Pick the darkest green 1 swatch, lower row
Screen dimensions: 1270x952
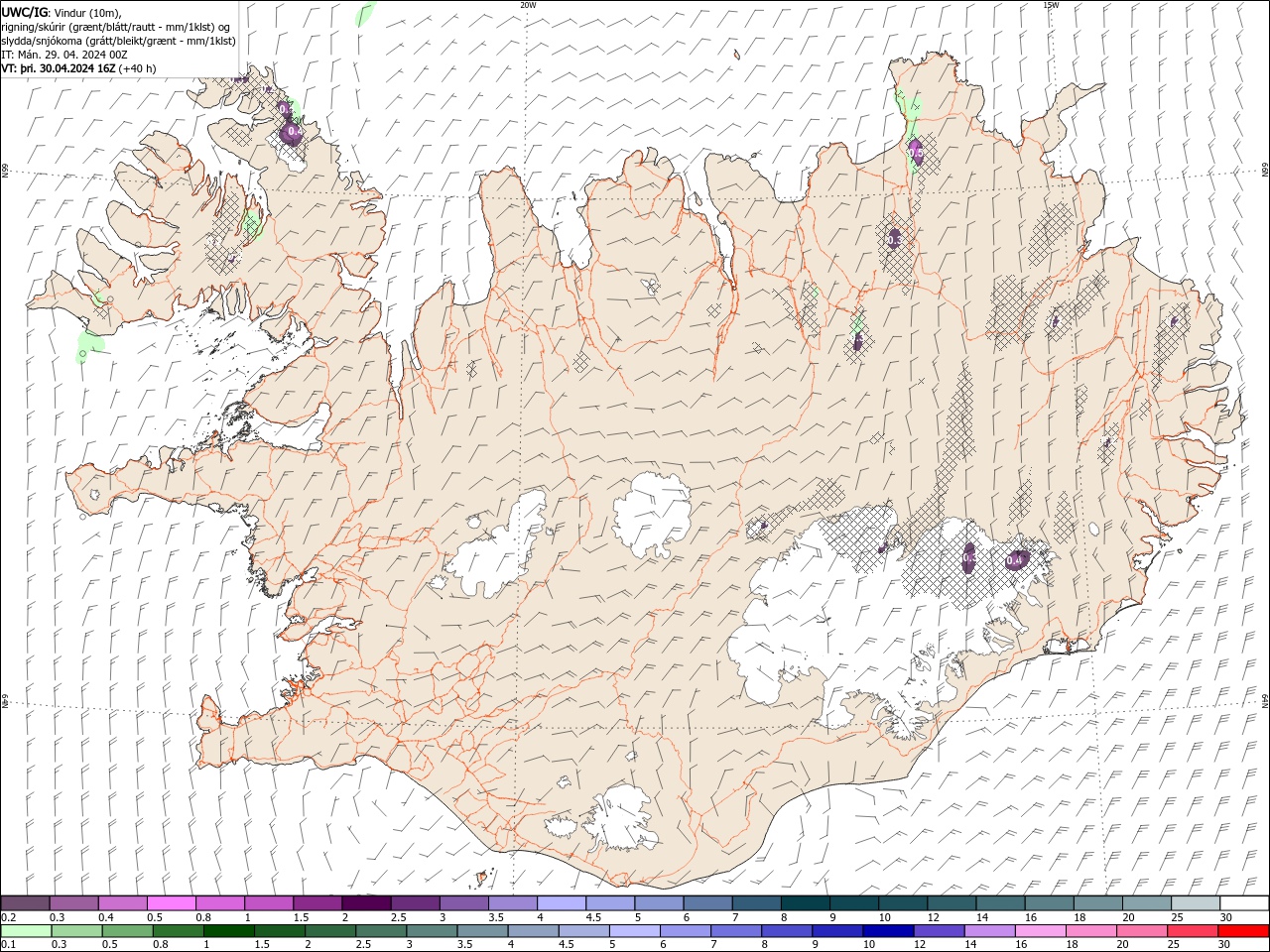pyautogui.click(x=228, y=931)
